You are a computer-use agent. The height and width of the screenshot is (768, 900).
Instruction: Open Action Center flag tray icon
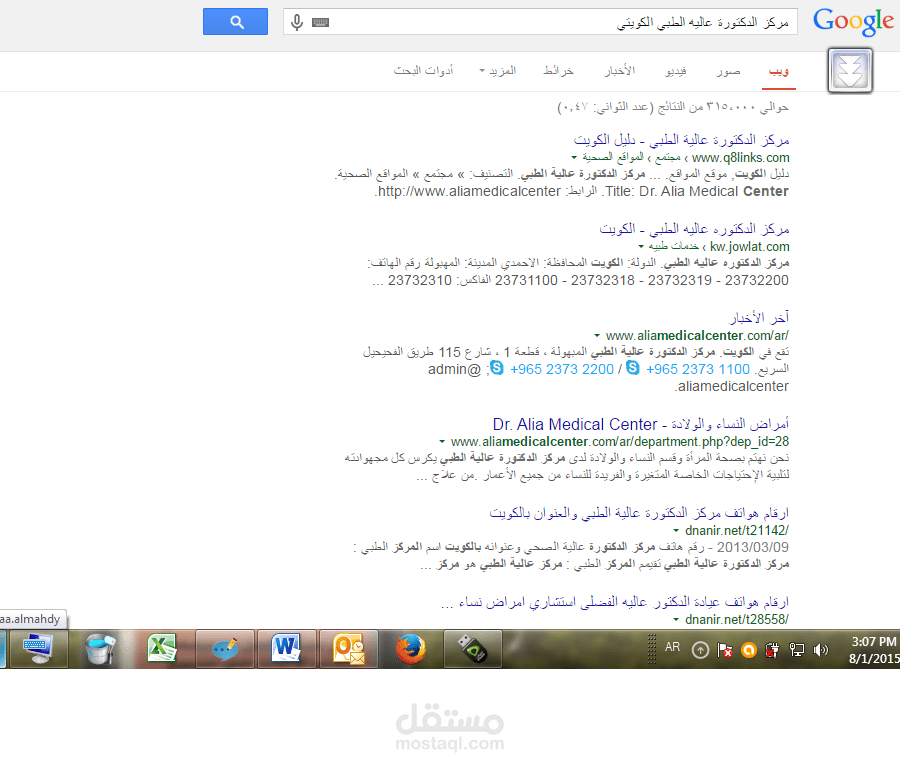(x=724, y=650)
